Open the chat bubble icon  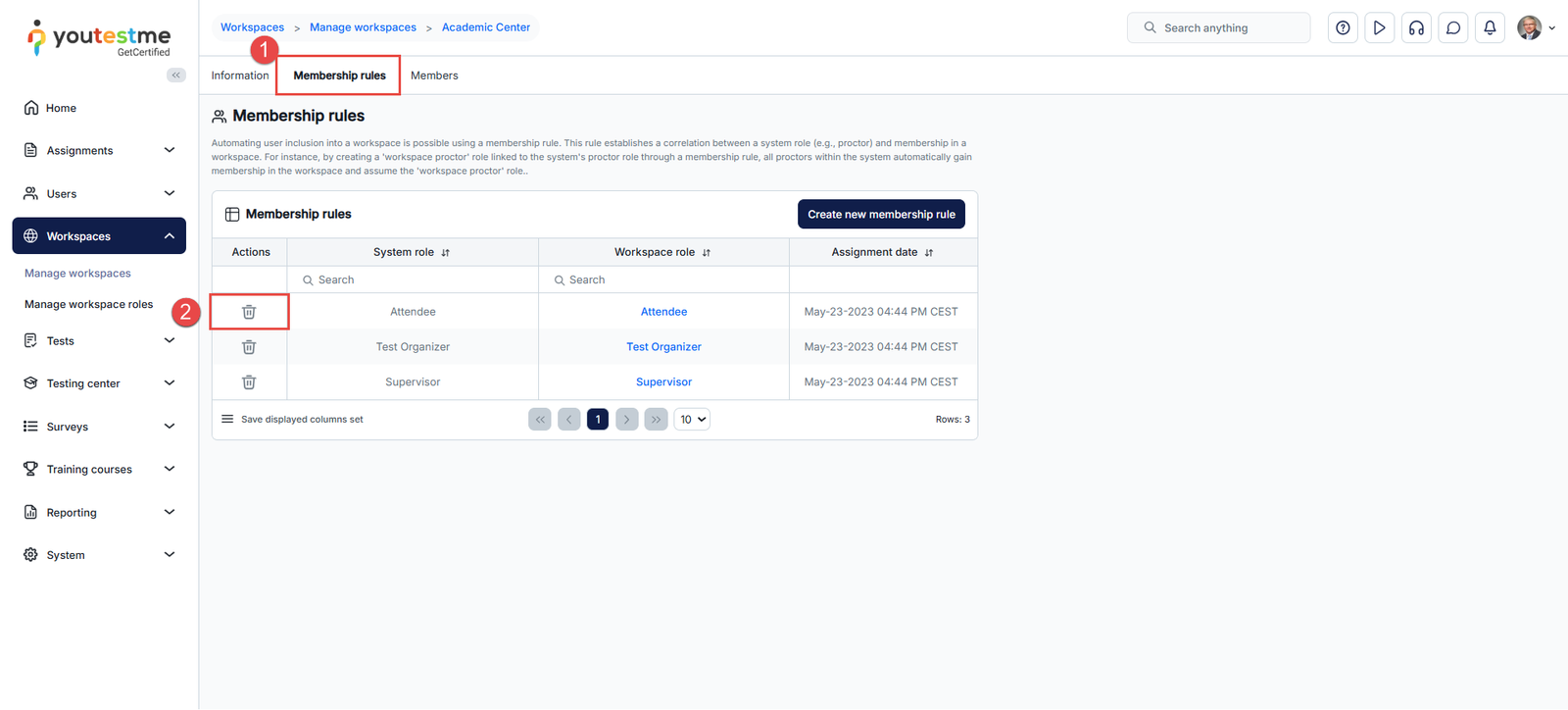(1453, 28)
